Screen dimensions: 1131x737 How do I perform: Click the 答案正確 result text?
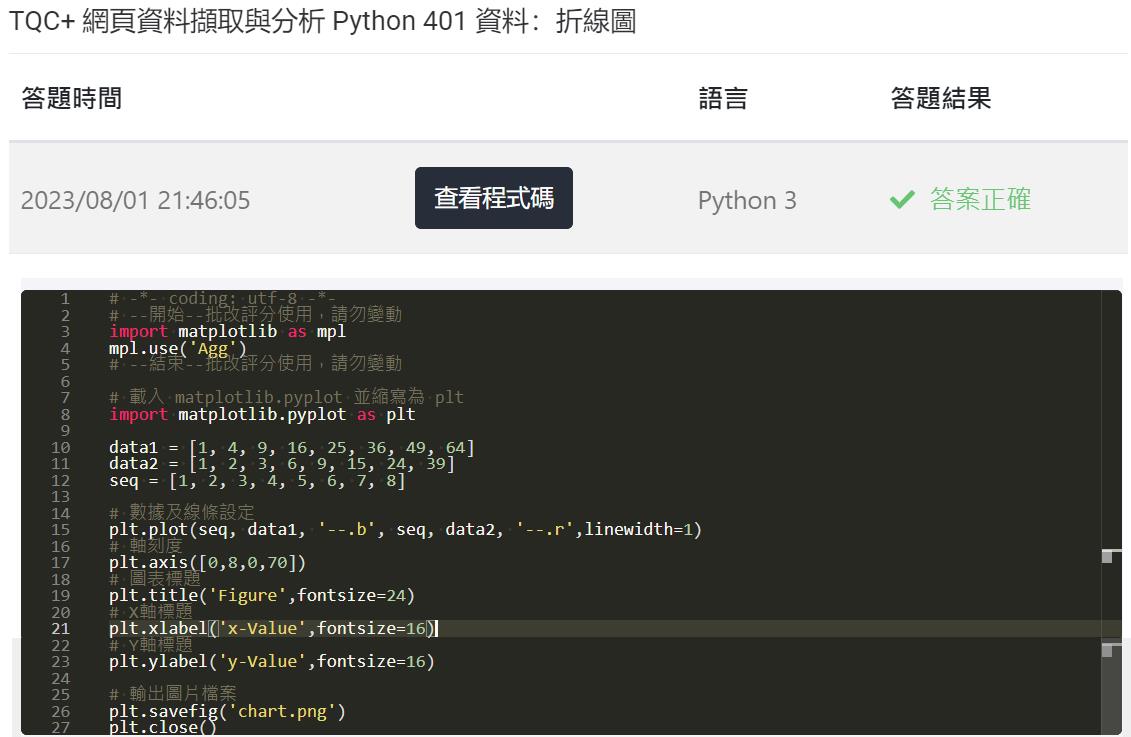[980, 199]
